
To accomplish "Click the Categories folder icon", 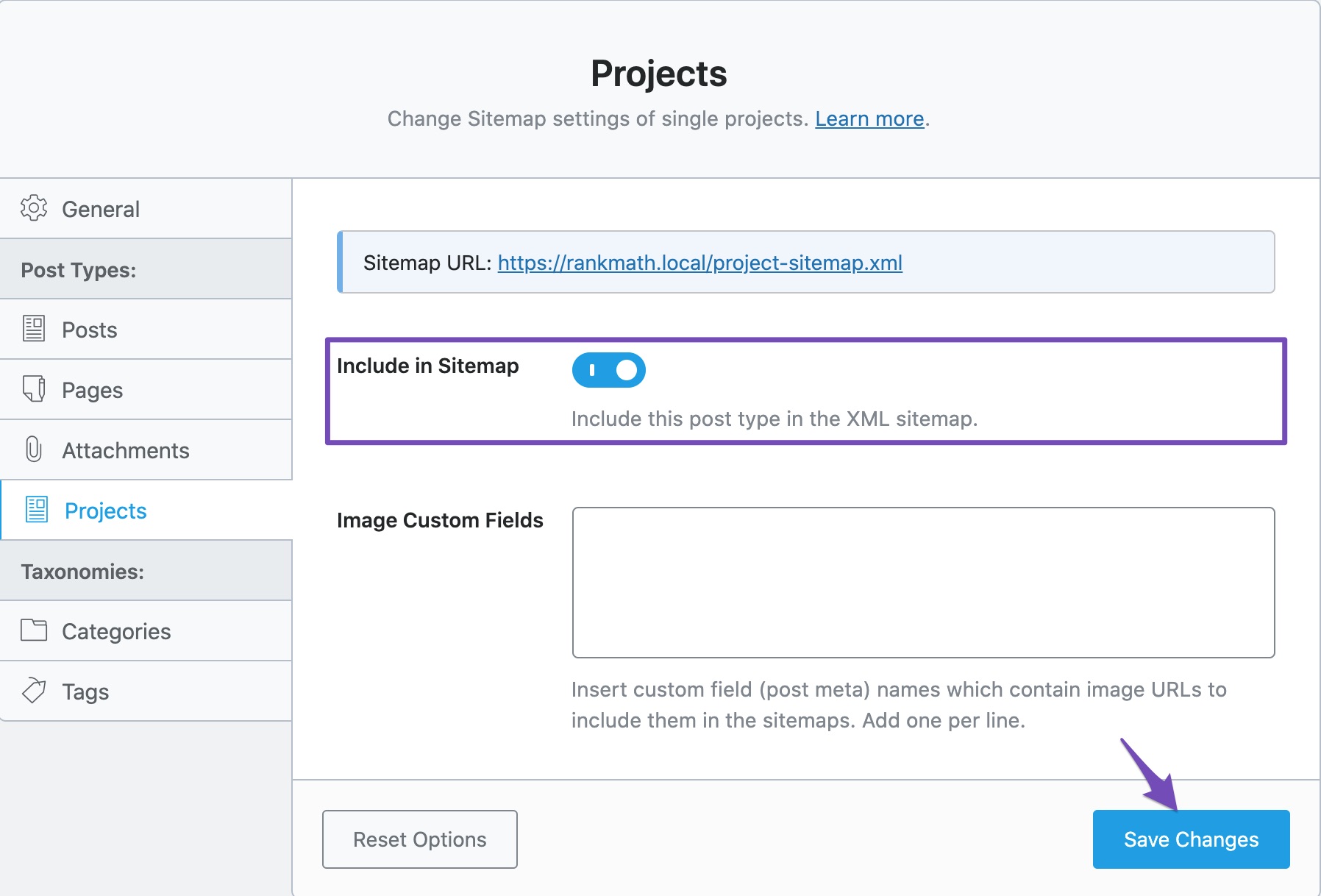I will [x=34, y=630].
